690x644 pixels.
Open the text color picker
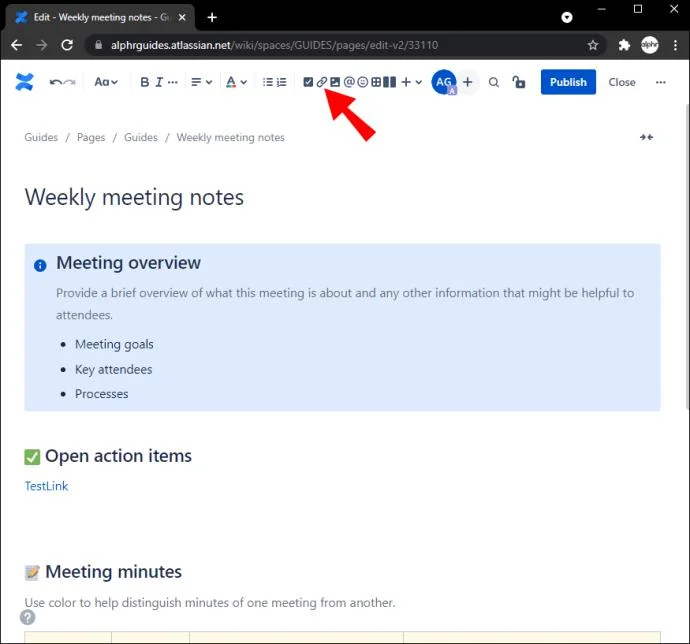[236, 82]
